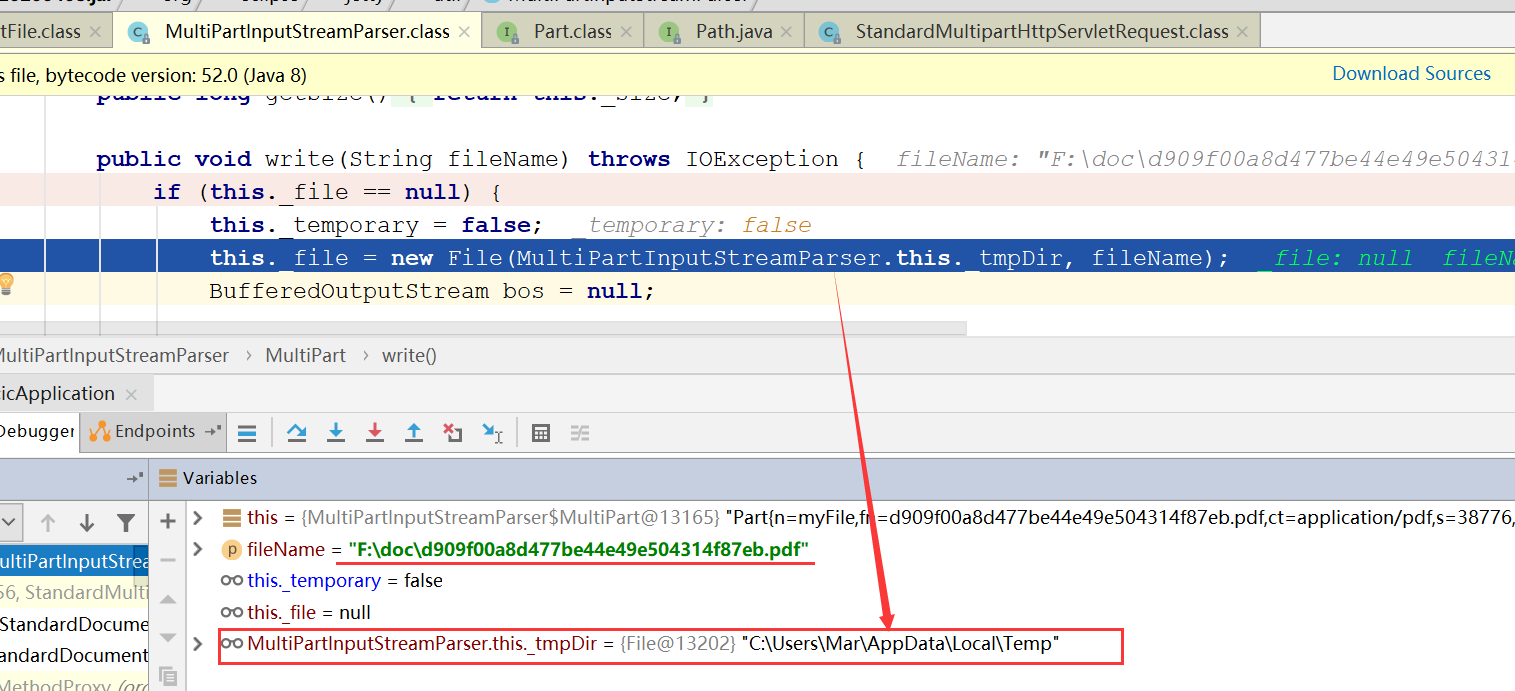Click the Variables panel header icon
1515x691 pixels.
(x=168, y=478)
